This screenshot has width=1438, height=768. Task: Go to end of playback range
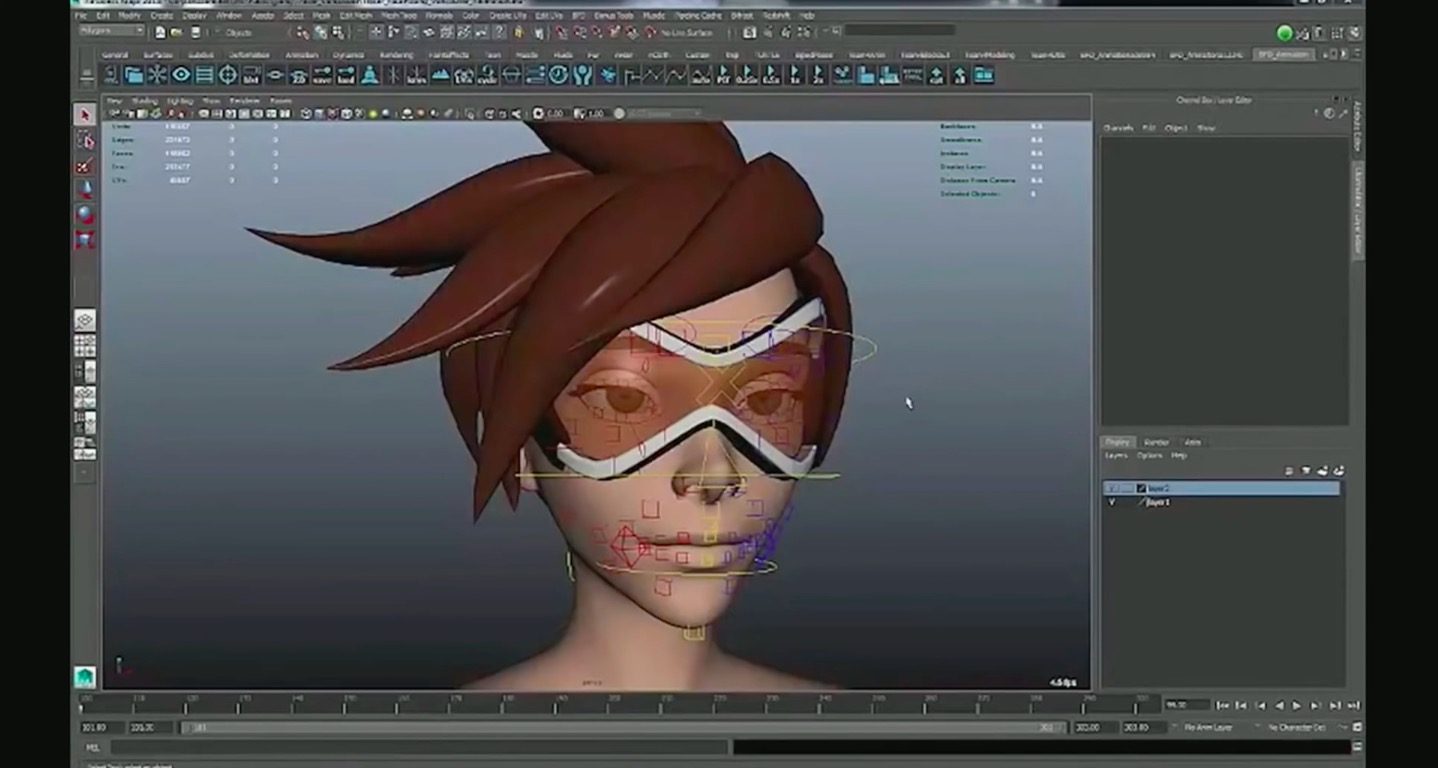[x=1353, y=705]
